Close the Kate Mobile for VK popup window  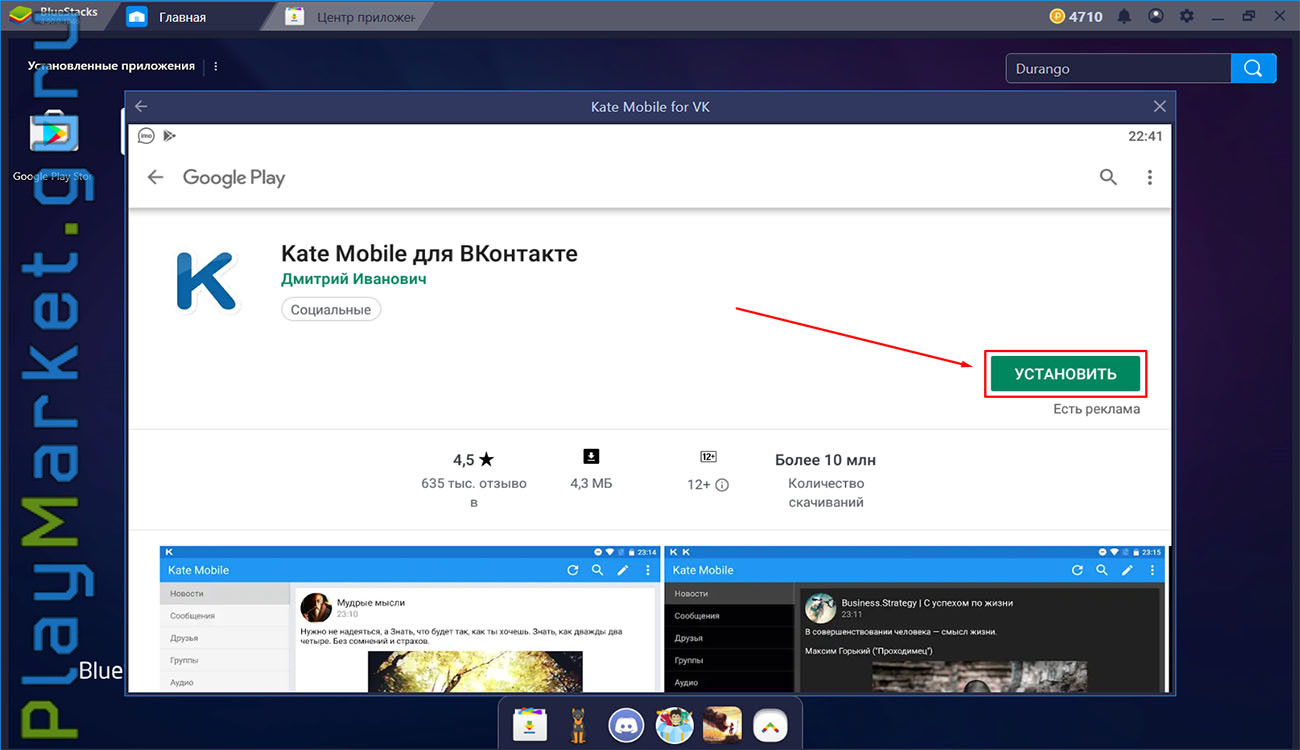[1160, 106]
